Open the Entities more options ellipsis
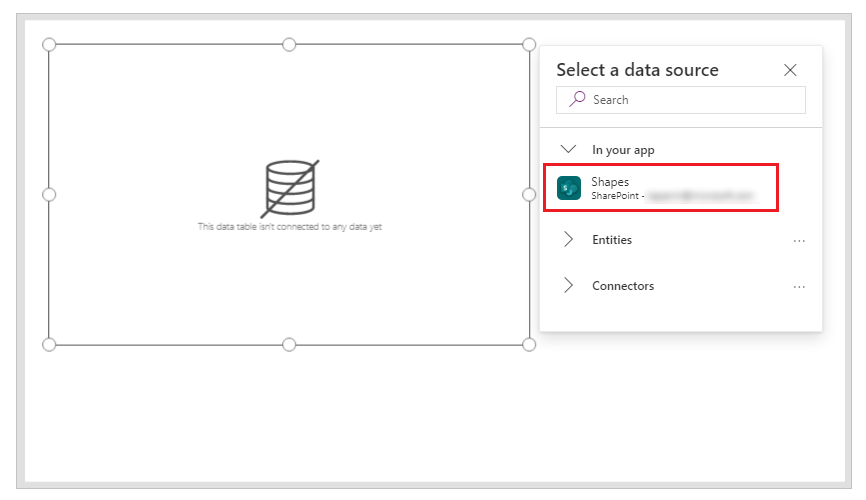 click(799, 241)
